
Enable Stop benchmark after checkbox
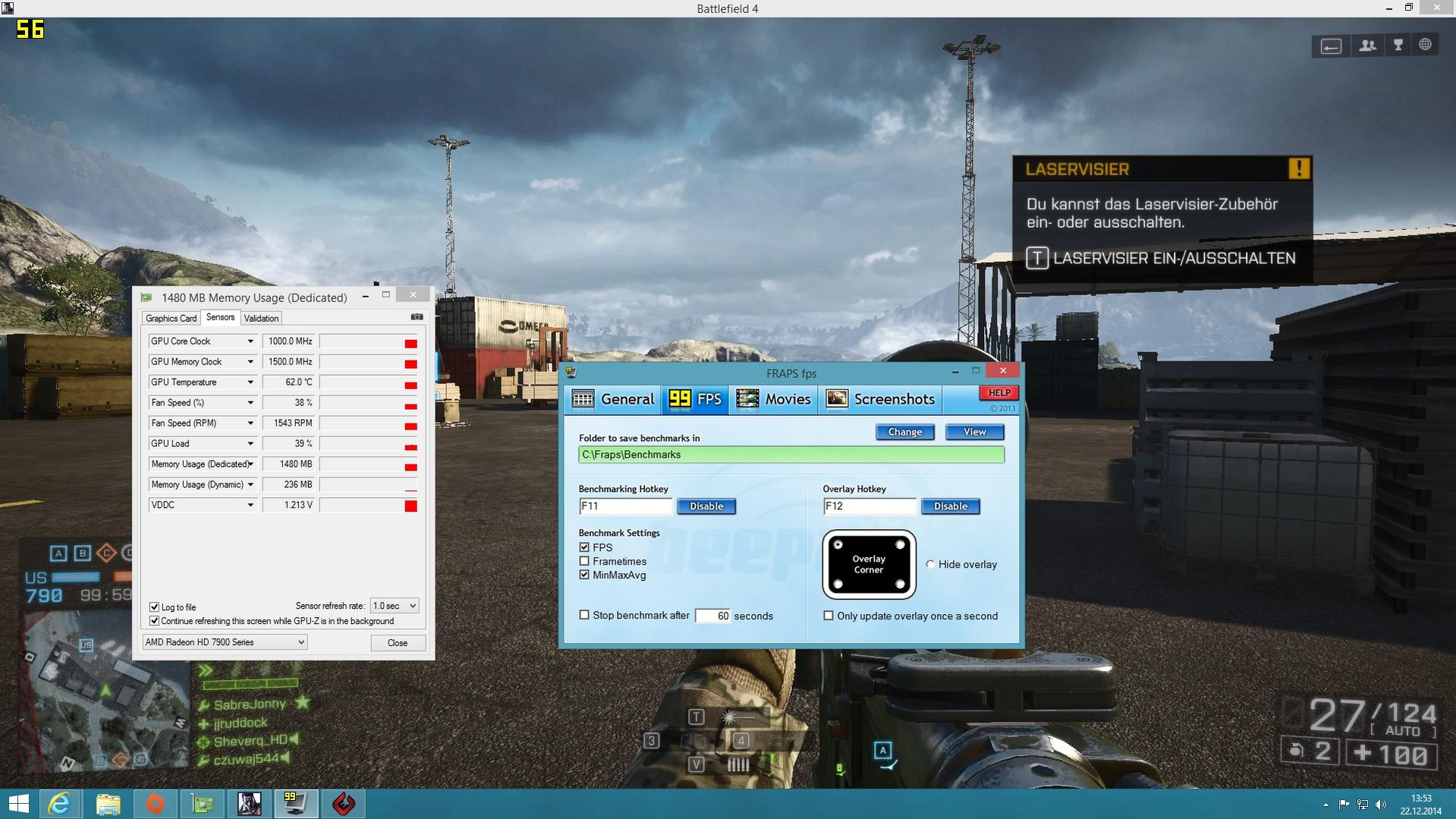point(584,615)
